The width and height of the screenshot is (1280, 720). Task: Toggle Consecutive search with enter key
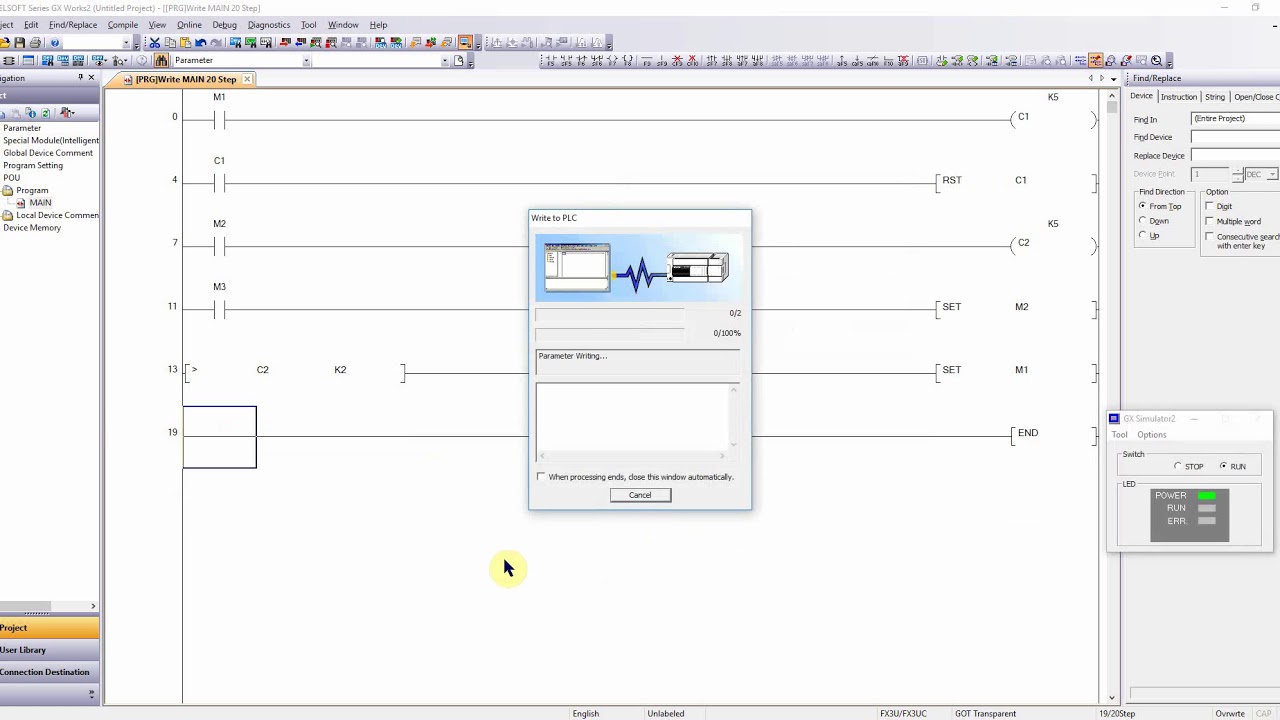click(1209, 237)
